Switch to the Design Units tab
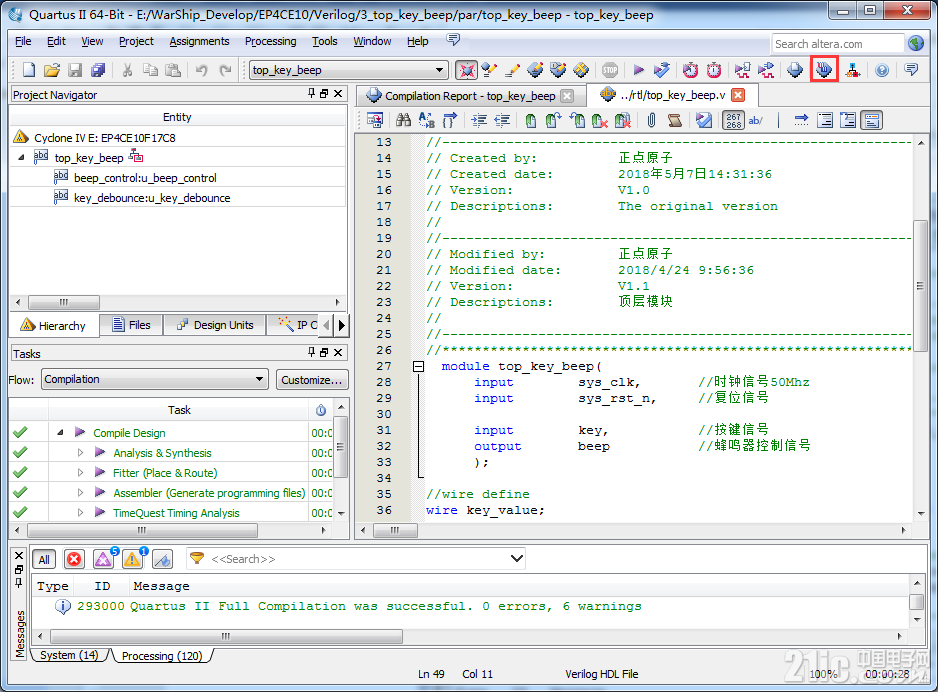Screen dimensions: 938x692 215,325
